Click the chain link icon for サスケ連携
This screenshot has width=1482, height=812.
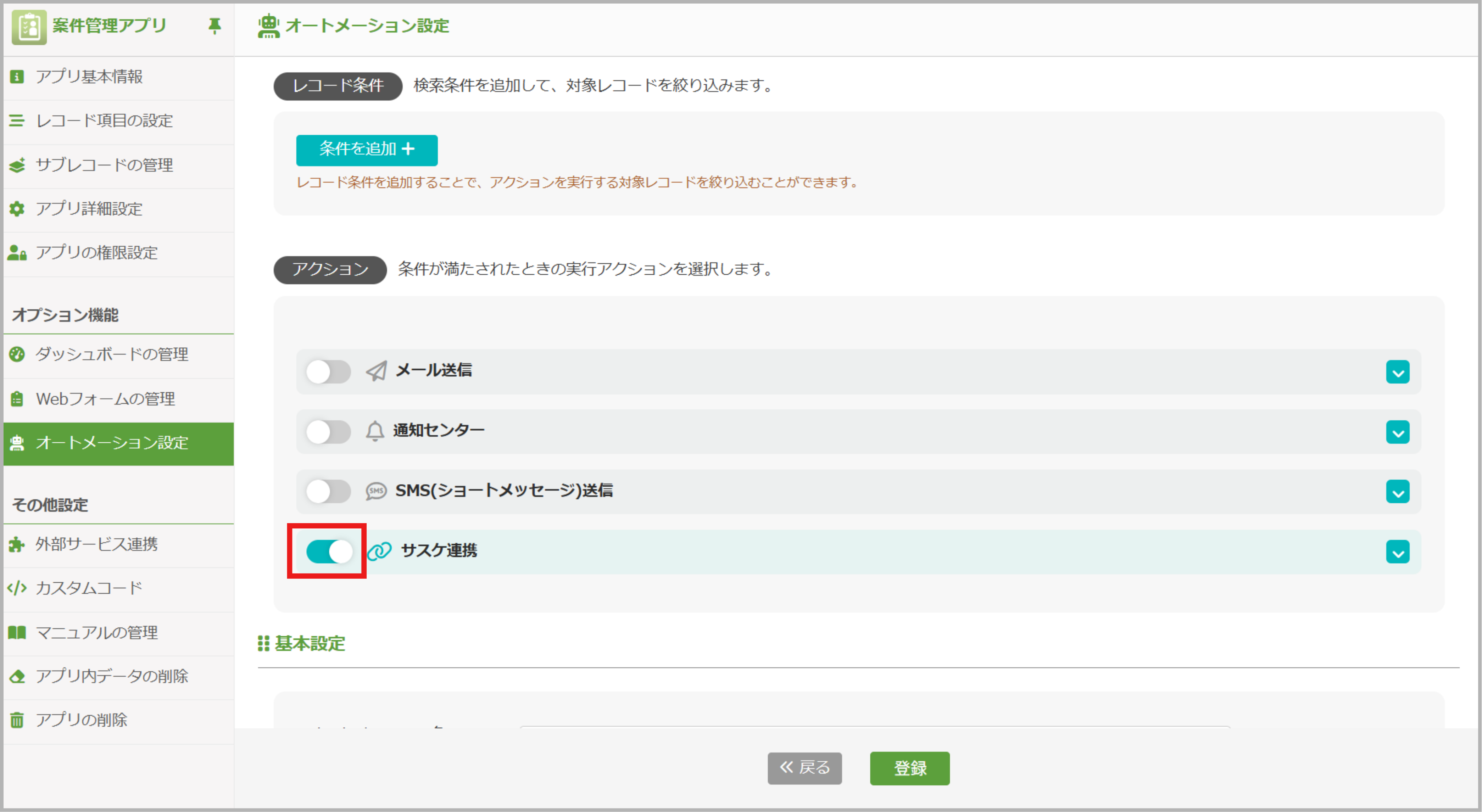[380, 551]
